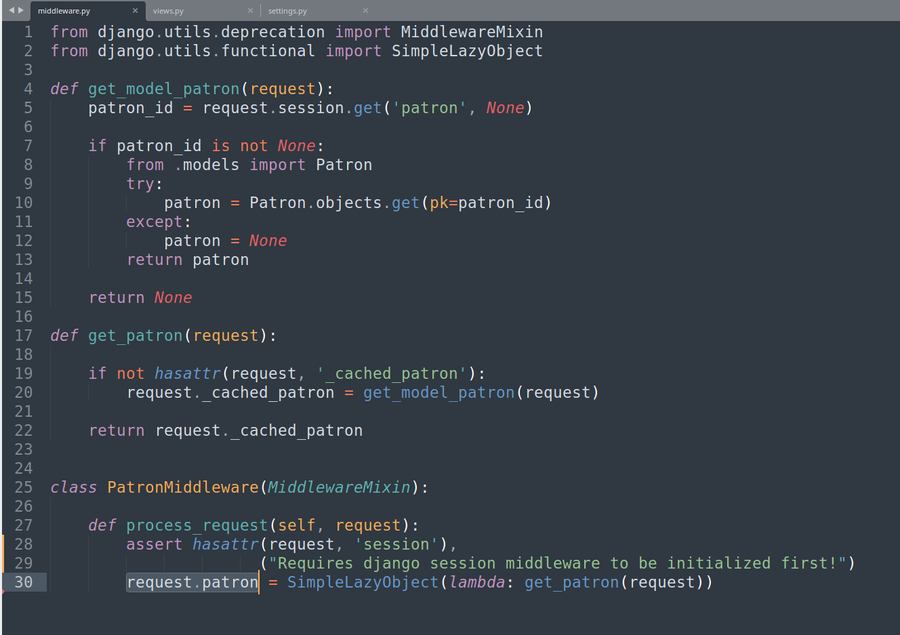Click the next tab arrow
The image size is (900, 635).
click(21, 10)
